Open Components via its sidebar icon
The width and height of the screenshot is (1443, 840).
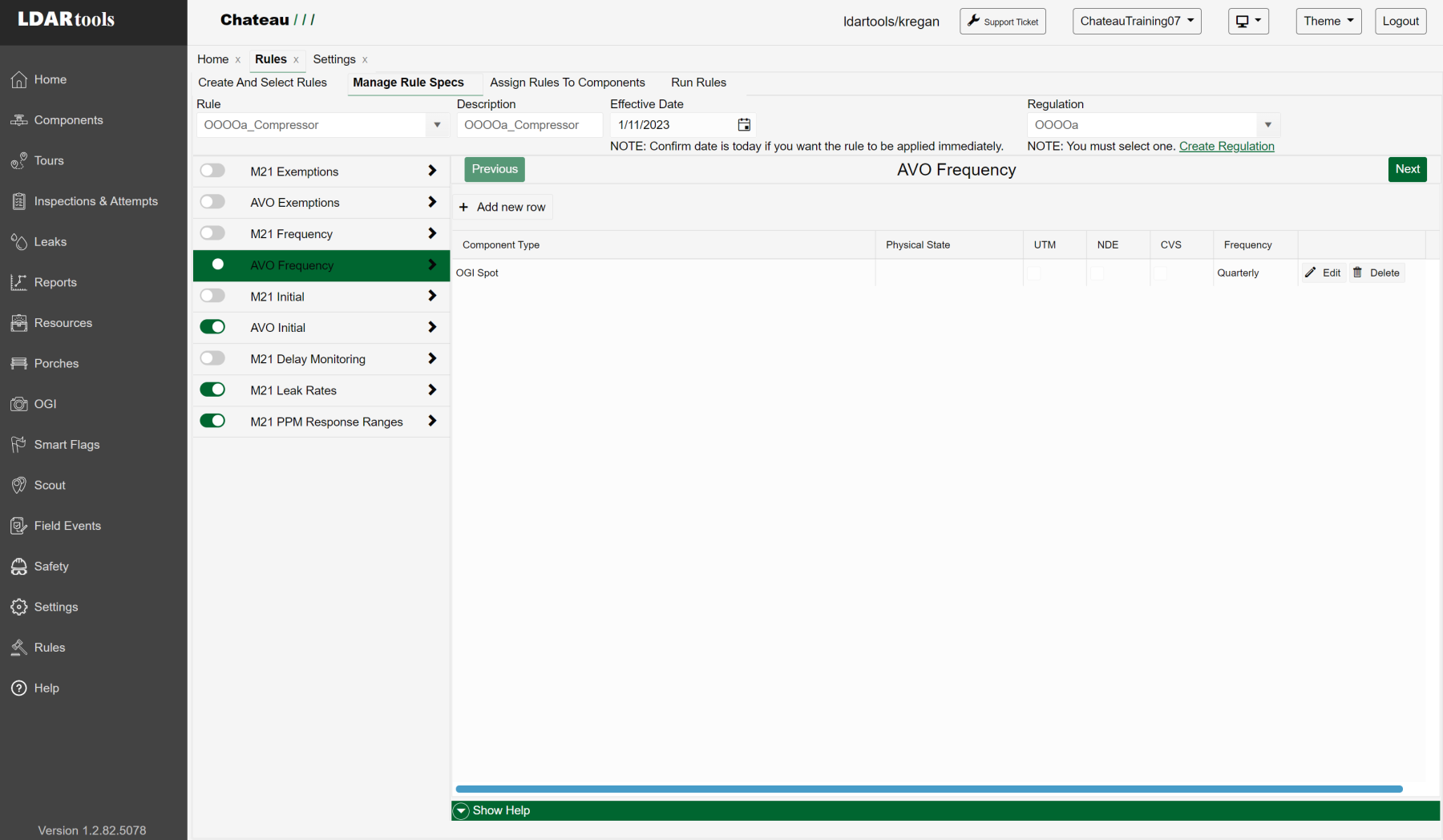point(18,120)
